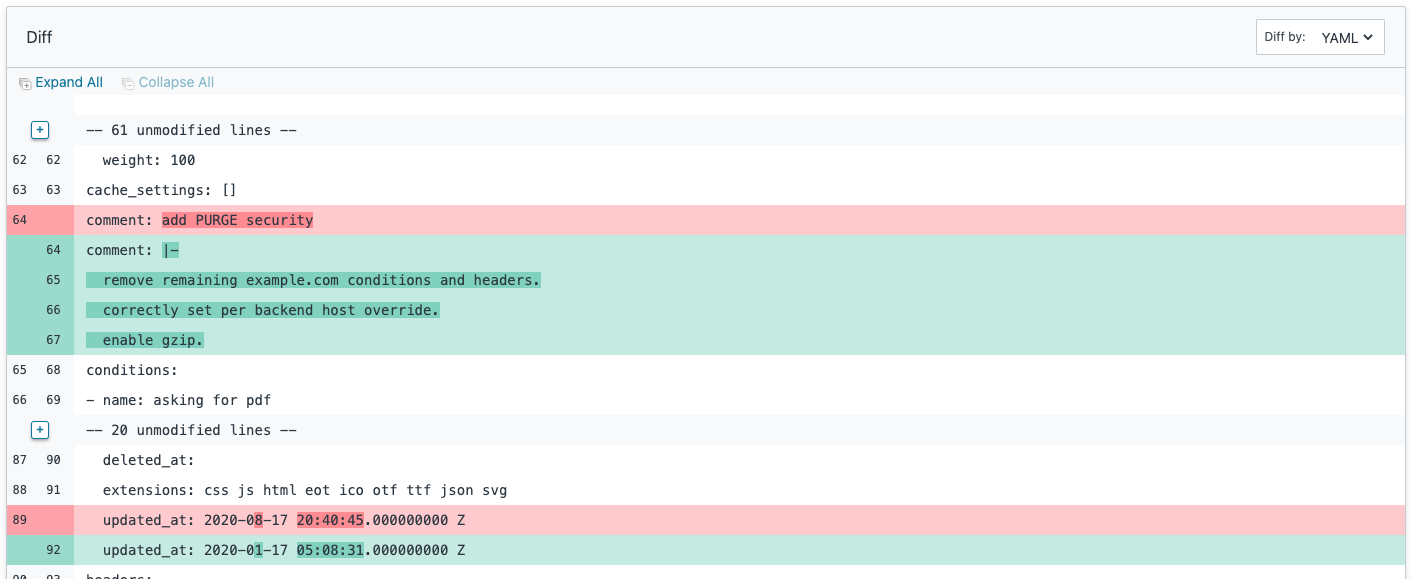Image resolution: width=1416 pixels, height=579 pixels.
Task: Click the Diff panel header title
Action: [38, 37]
